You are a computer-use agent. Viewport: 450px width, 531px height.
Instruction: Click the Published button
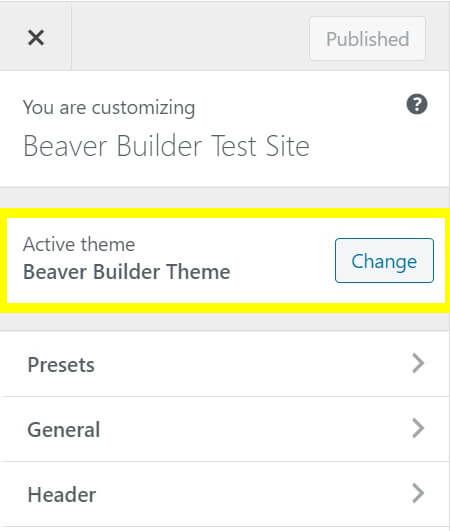(367, 39)
